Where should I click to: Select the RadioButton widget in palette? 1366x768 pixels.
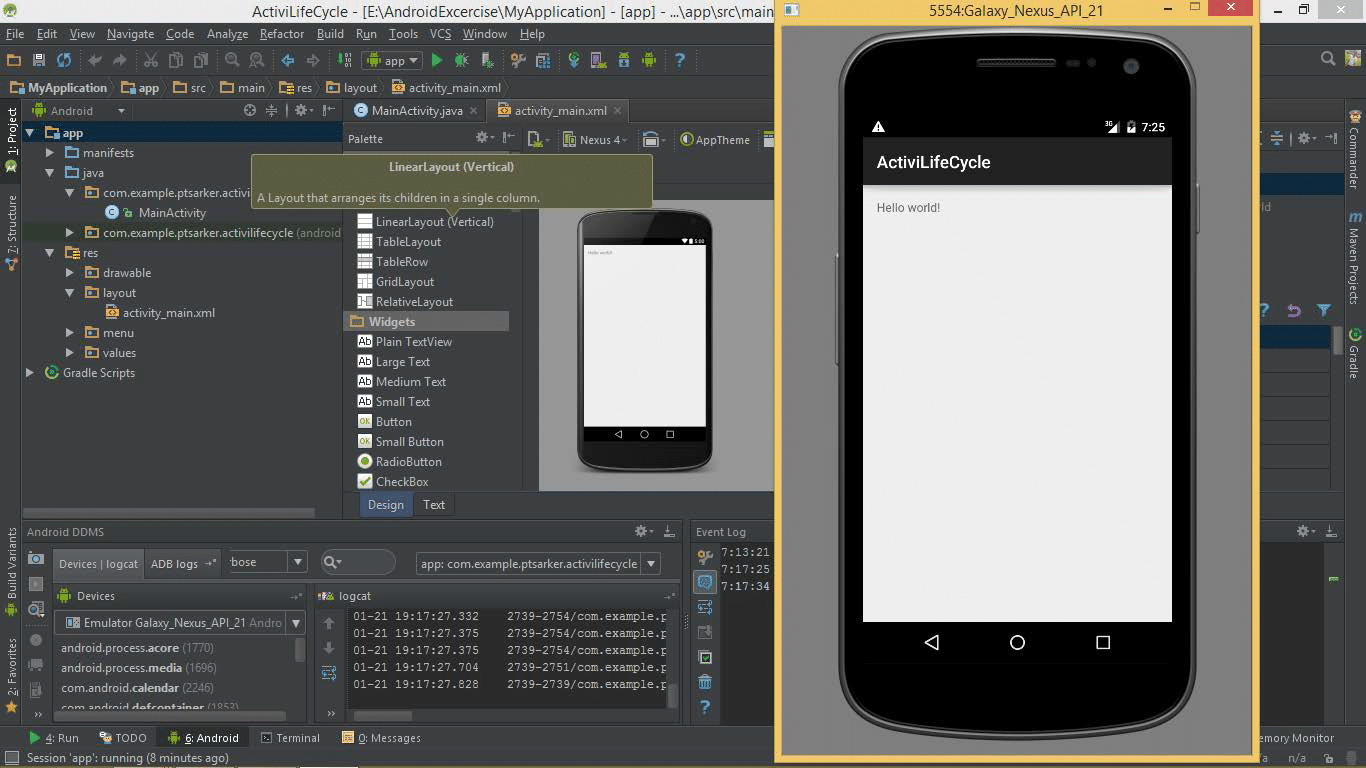coord(399,462)
